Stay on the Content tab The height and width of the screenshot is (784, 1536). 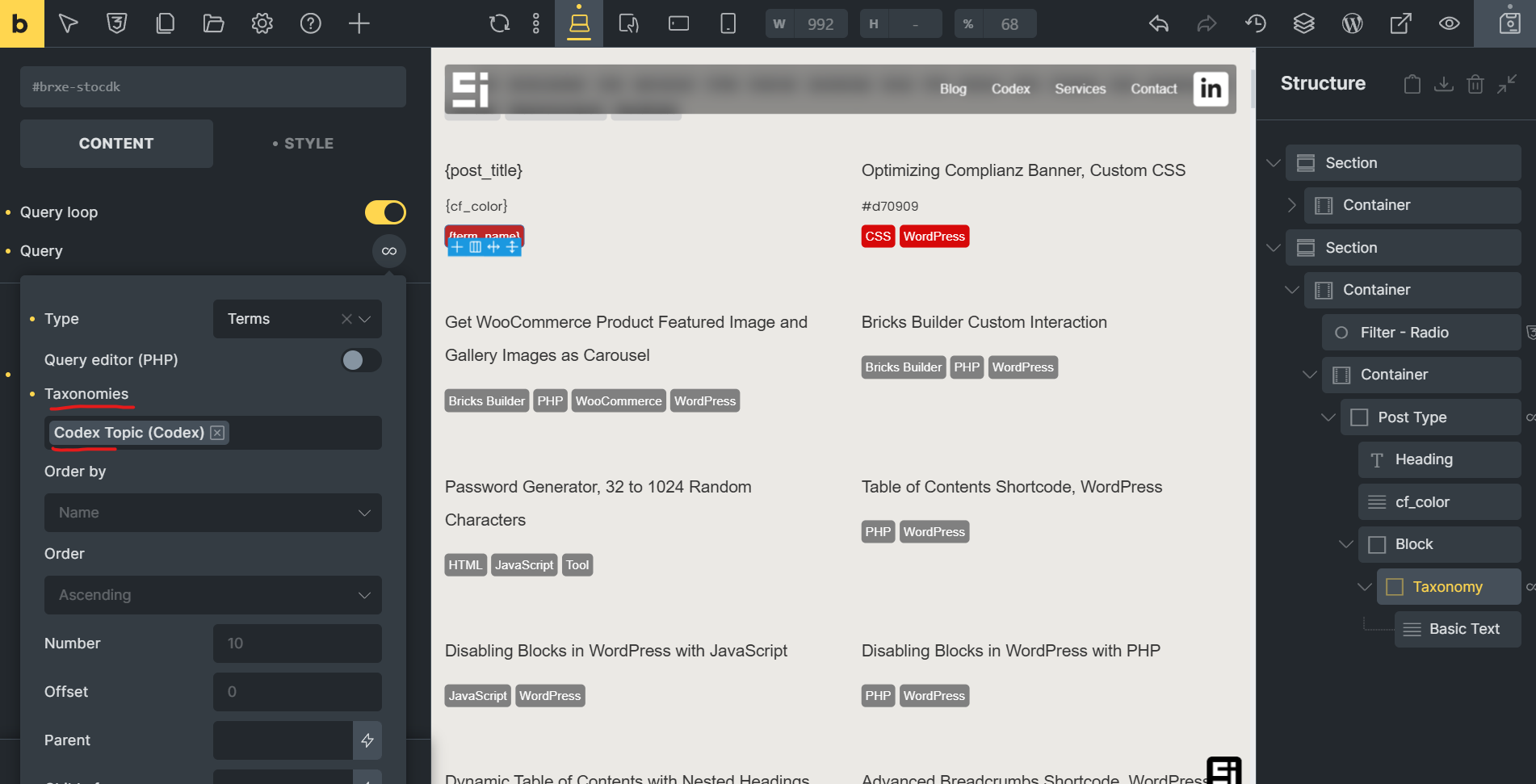coord(116,143)
